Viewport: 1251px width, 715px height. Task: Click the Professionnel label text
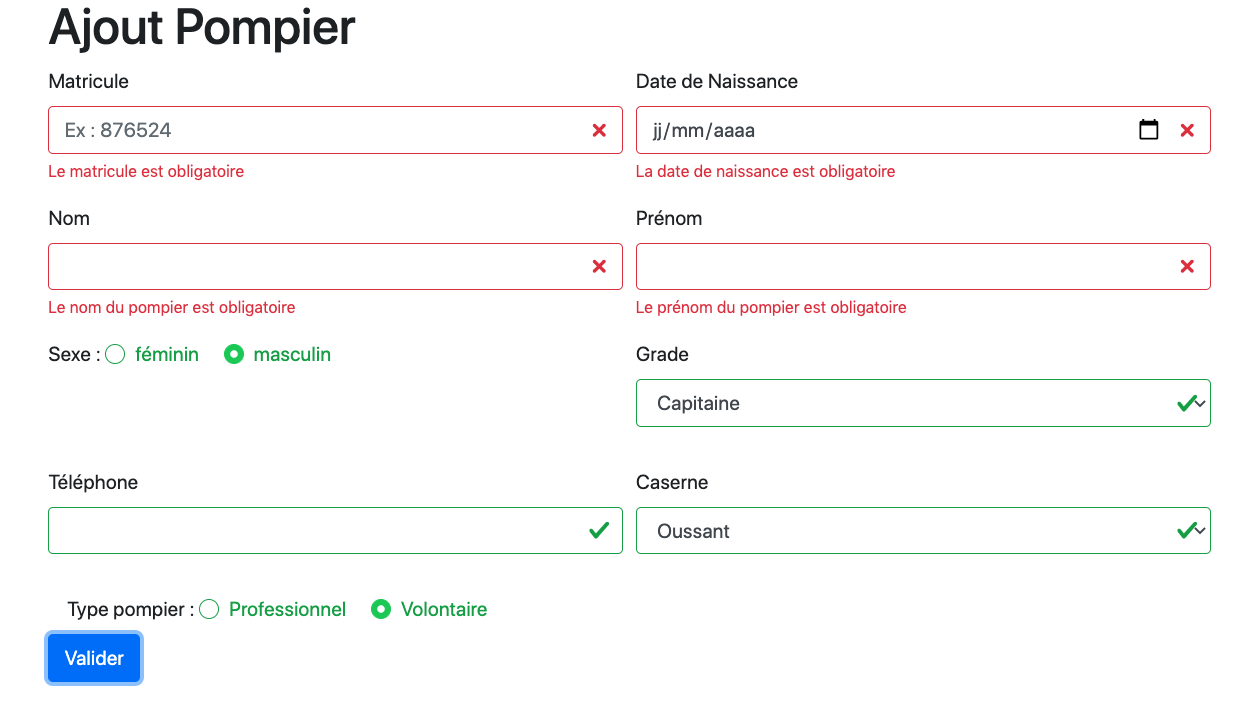(287, 609)
